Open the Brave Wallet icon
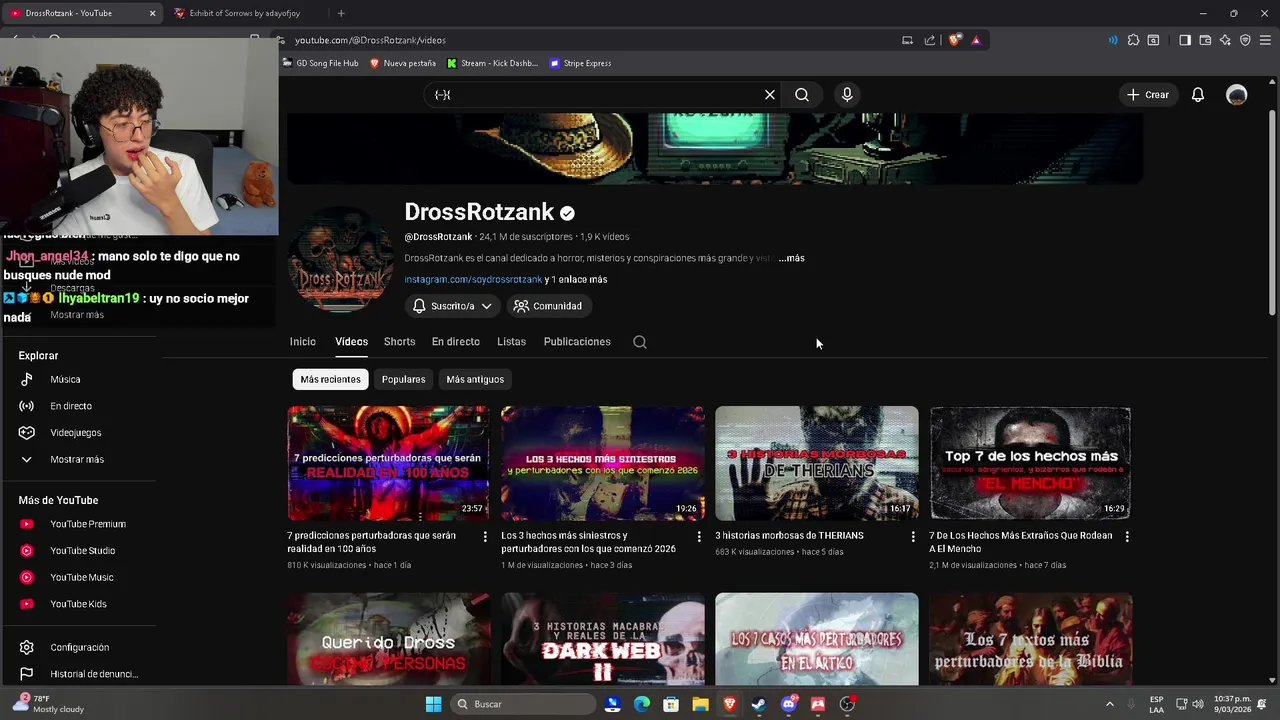Image resolution: width=1280 pixels, height=720 pixels. pos(1205,40)
